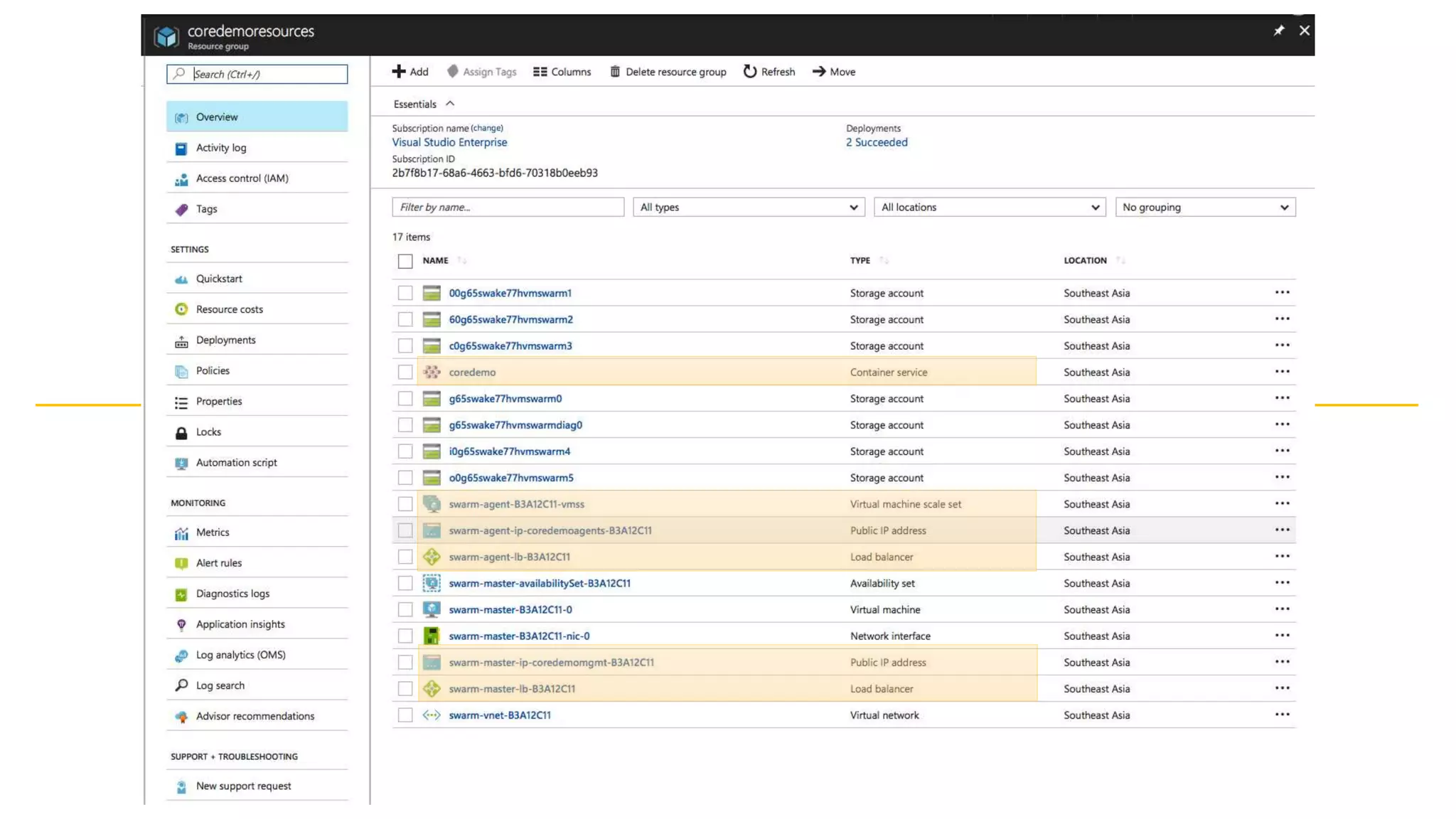Toggle the select-all checkbox in header
Screen dimensions: 1456x819
(405, 261)
